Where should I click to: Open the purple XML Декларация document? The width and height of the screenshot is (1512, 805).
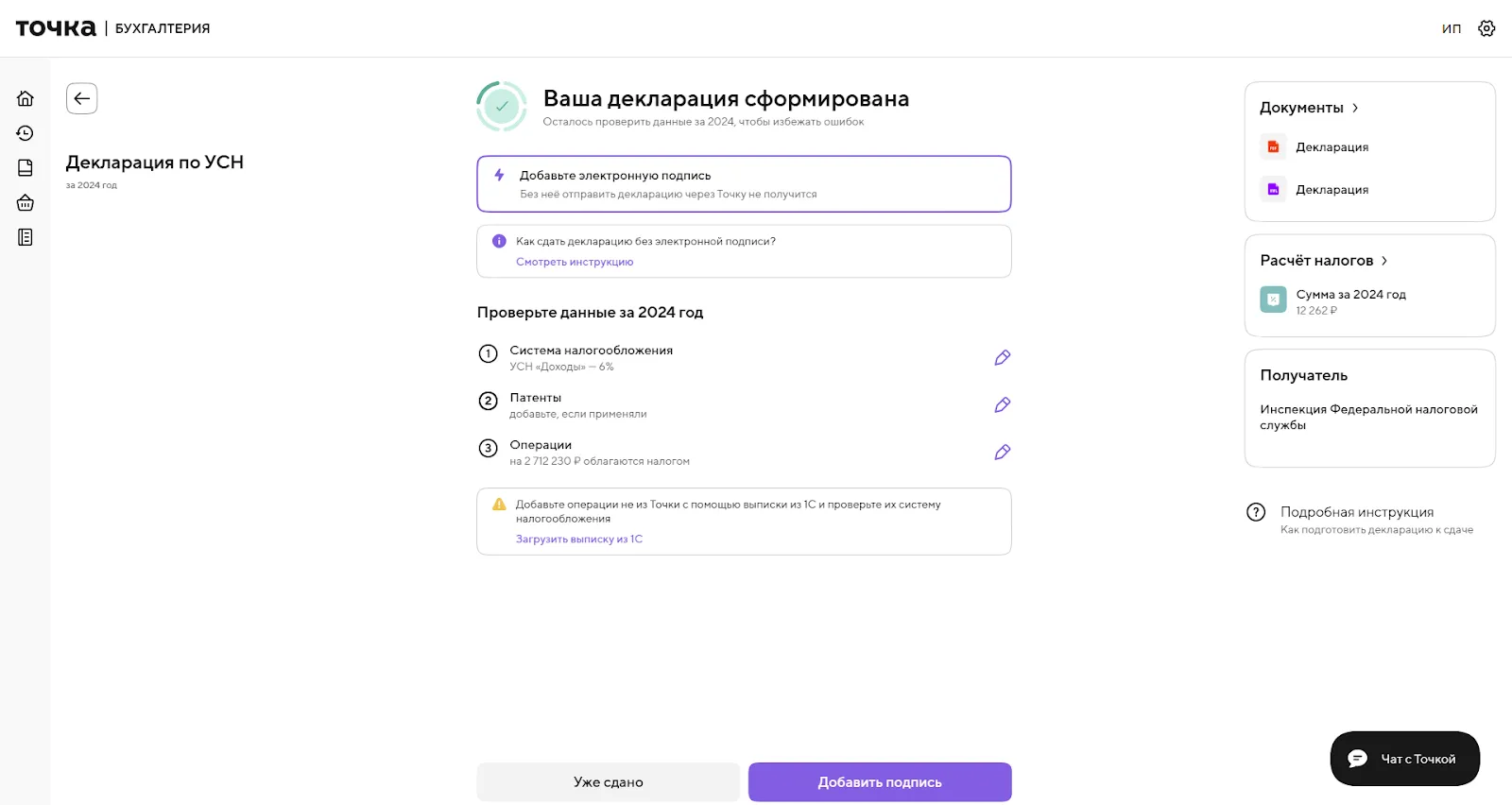pos(1331,190)
